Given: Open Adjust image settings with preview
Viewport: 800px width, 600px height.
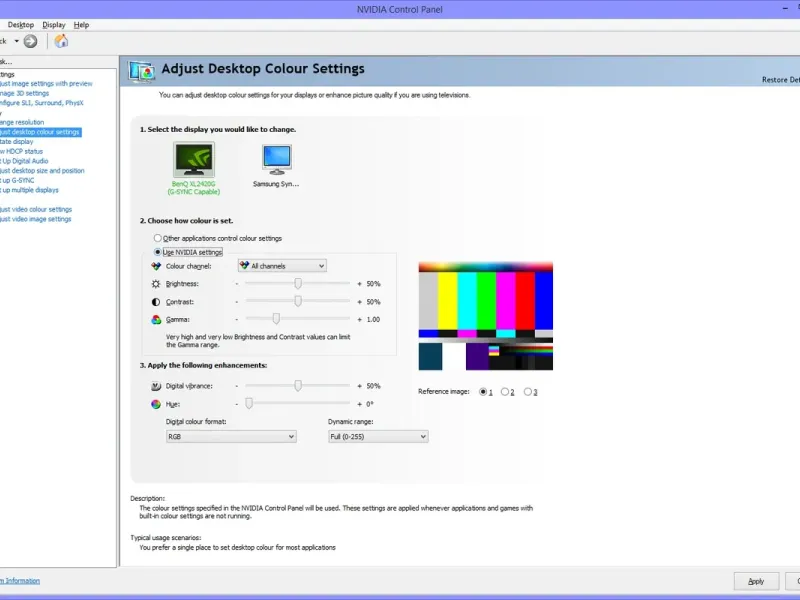Looking at the screenshot, I should pos(46,84).
